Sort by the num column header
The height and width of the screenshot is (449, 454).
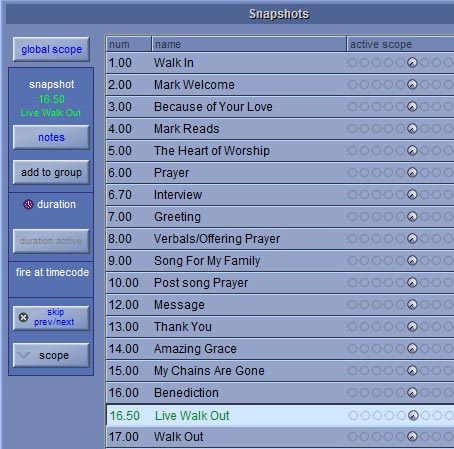[x=129, y=44]
